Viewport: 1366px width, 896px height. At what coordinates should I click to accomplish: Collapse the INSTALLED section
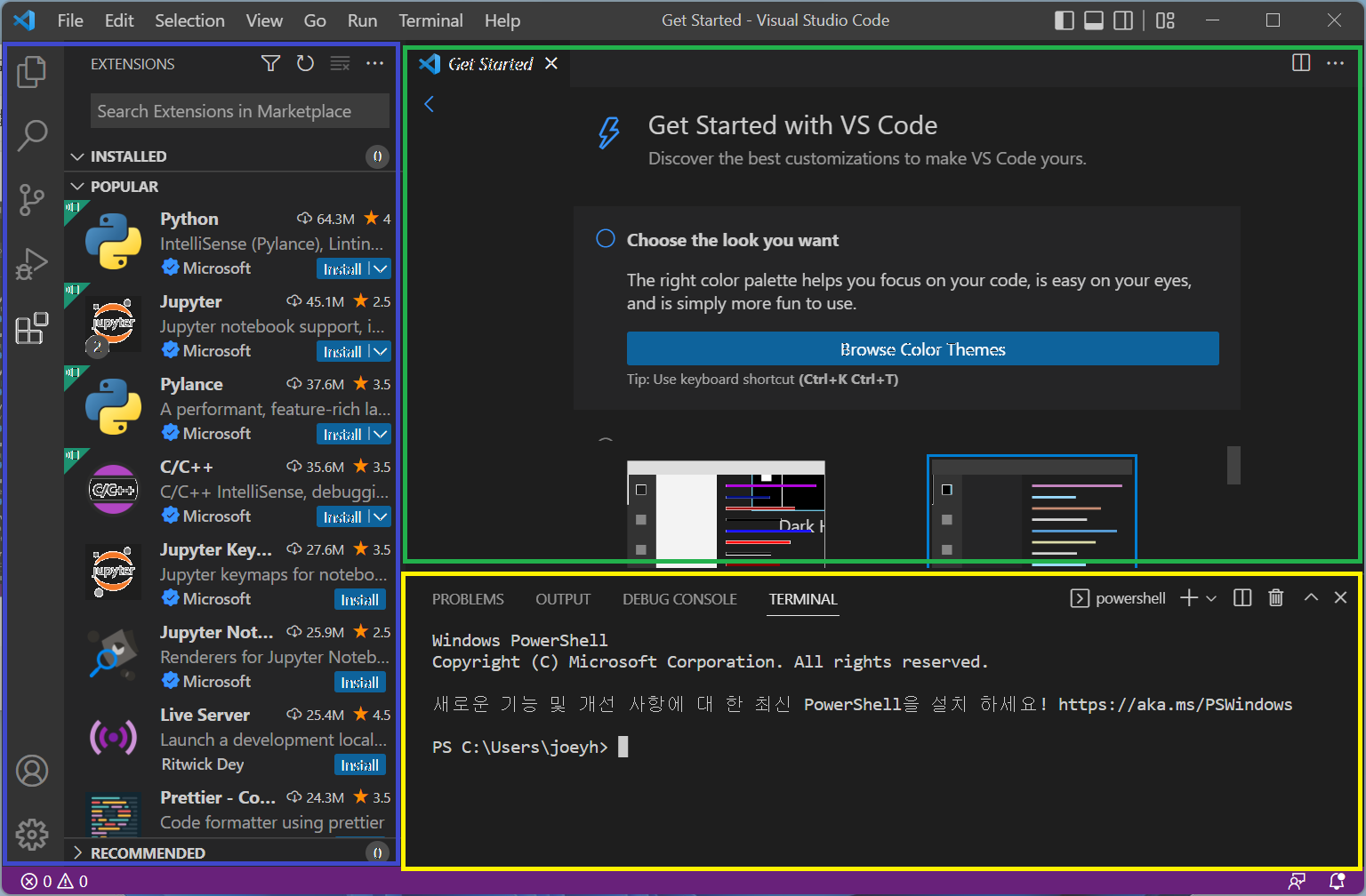(78, 156)
